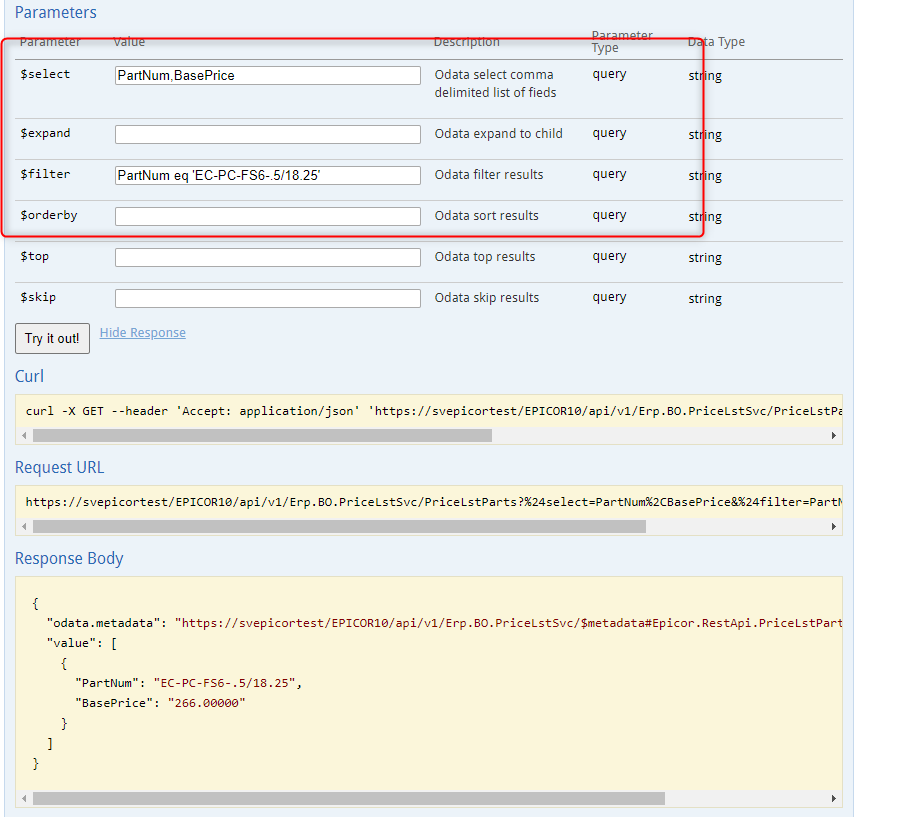This screenshot has height=817, width=920.
Task: Focus the $expand value input box
Action: [268, 134]
